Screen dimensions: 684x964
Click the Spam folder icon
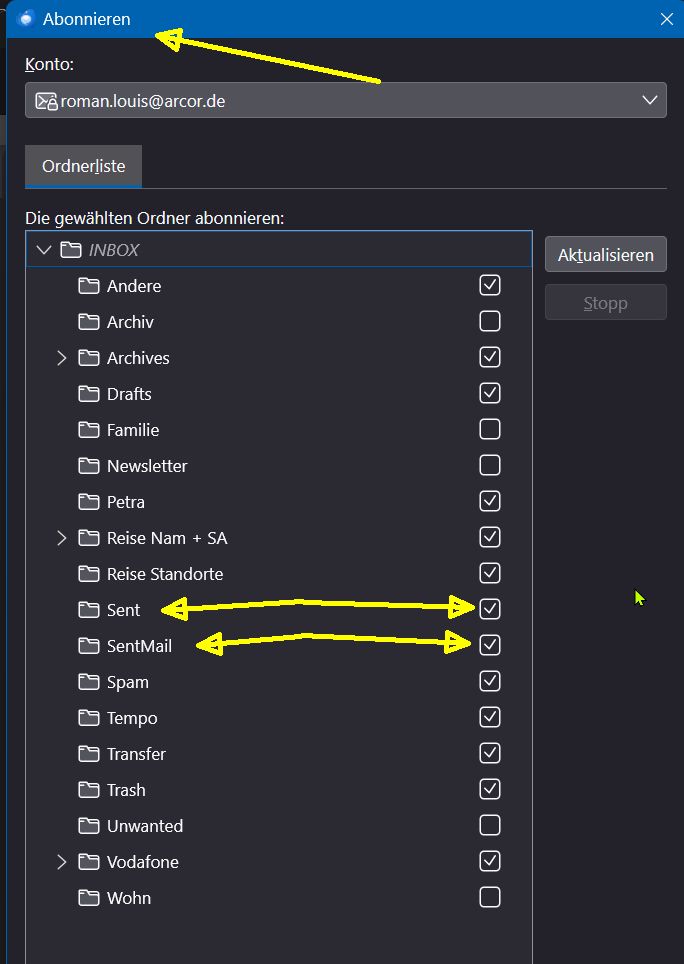(89, 682)
